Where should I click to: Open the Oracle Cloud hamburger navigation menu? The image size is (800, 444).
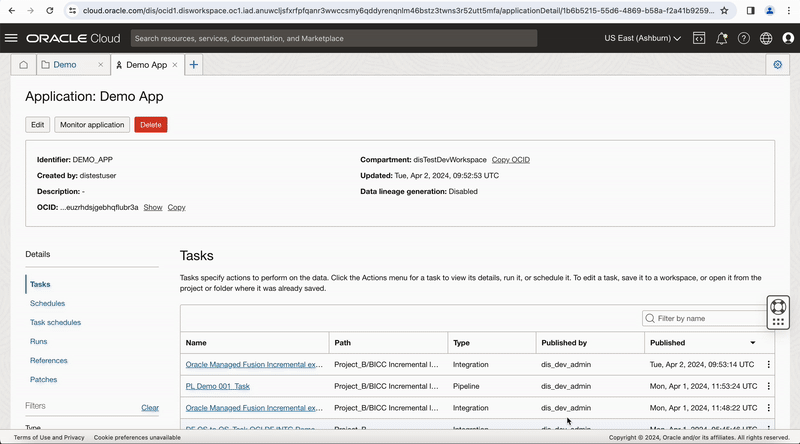pyautogui.click(x=11, y=38)
